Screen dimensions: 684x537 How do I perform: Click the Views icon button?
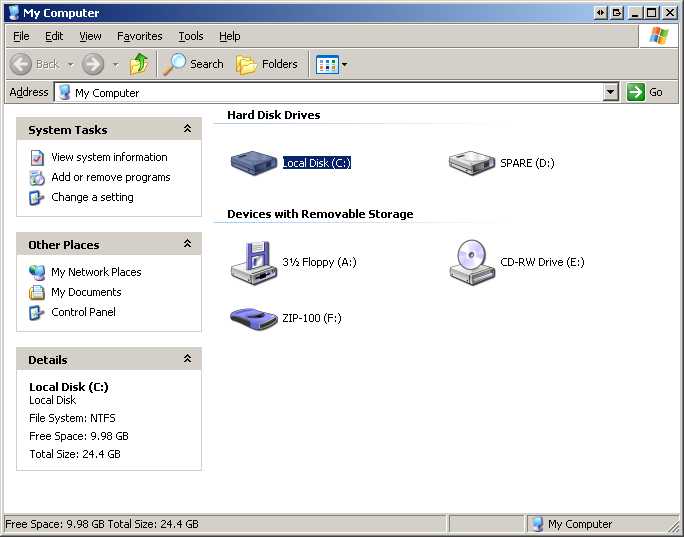tap(327, 65)
